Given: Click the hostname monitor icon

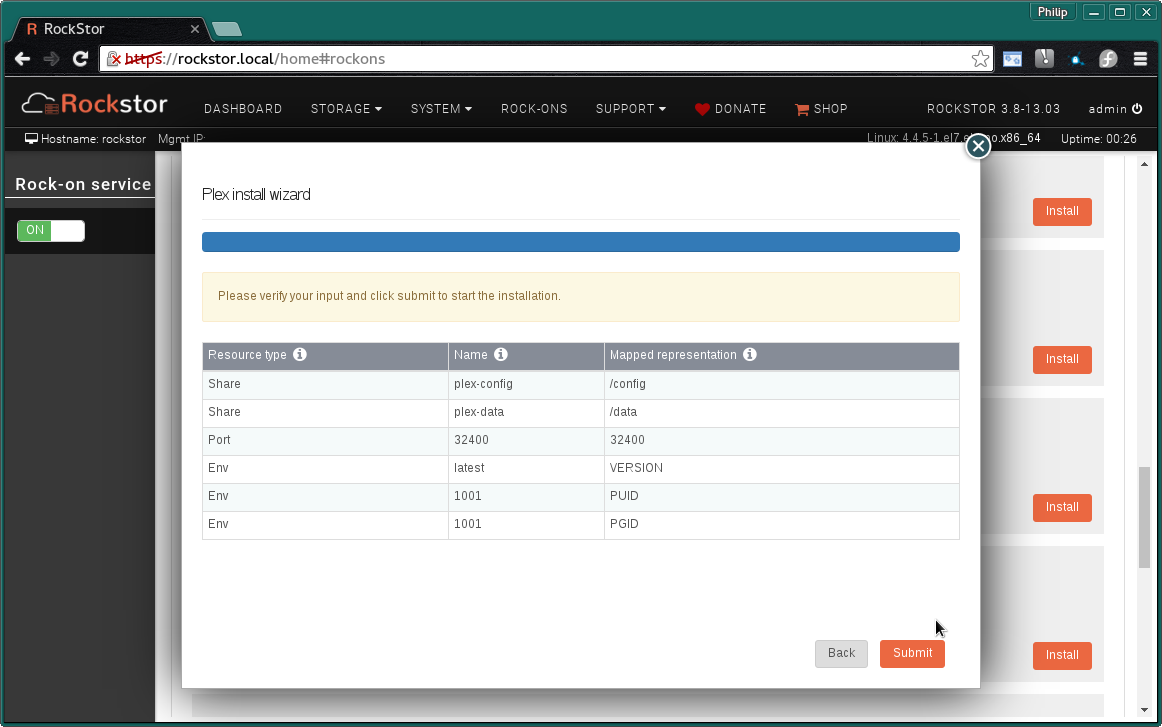Looking at the screenshot, I should click(x=31, y=139).
